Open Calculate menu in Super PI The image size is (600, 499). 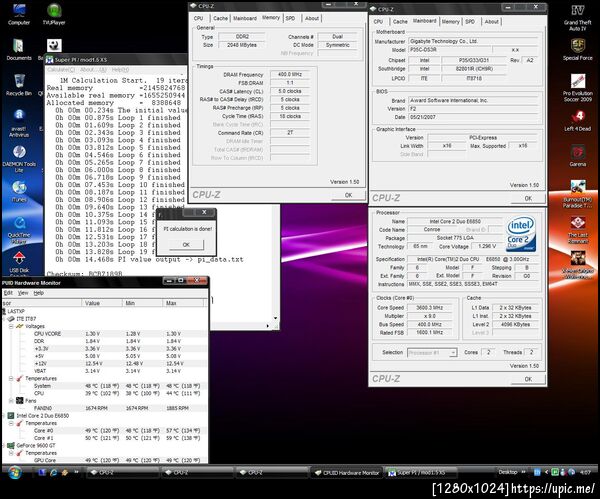click(x=61, y=70)
